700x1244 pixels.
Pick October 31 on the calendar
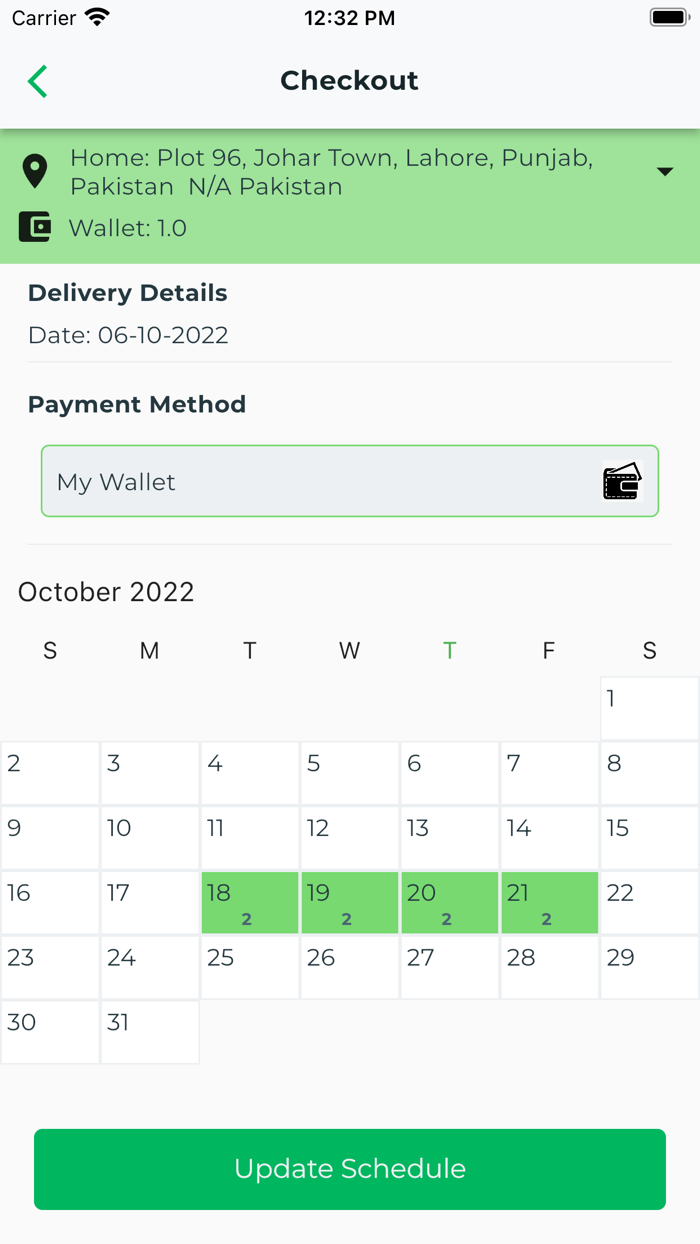150,1032
